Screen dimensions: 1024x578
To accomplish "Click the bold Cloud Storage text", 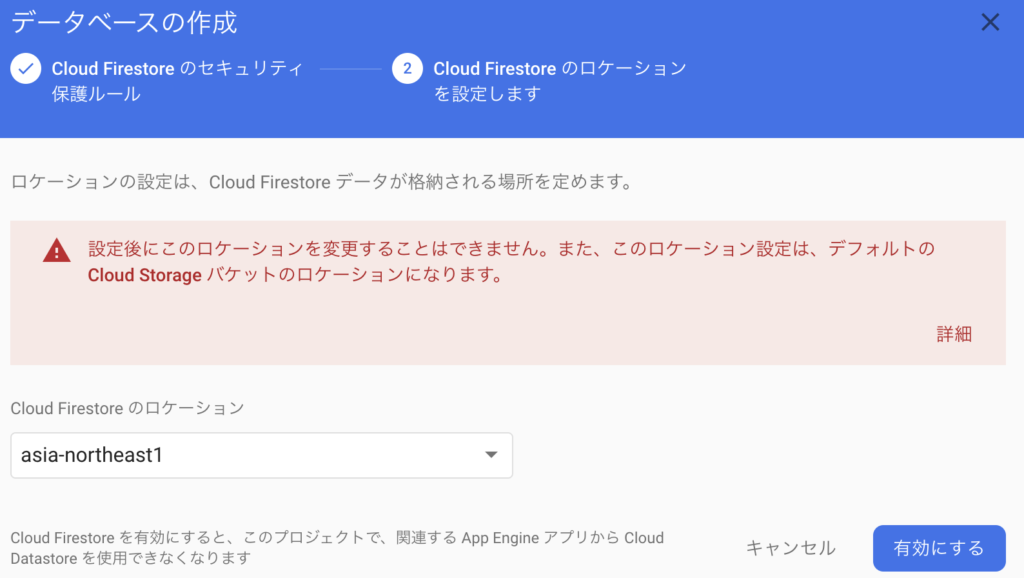I will [x=144, y=276].
